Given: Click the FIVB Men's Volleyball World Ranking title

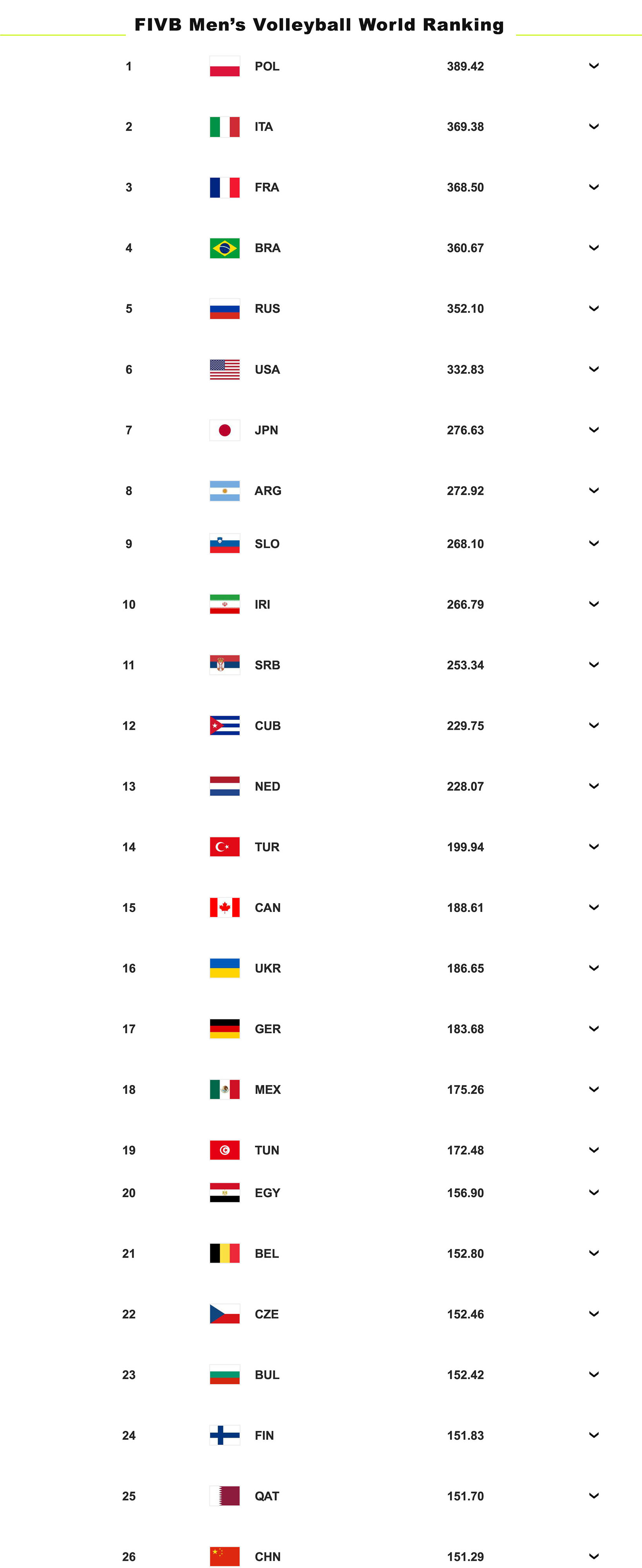Looking at the screenshot, I should (x=319, y=25).
